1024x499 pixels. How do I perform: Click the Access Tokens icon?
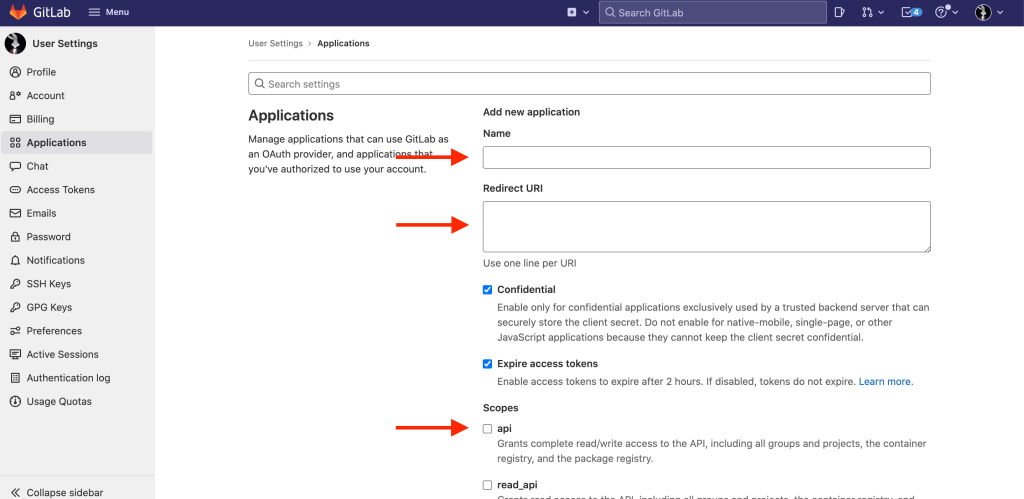point(15,189)
